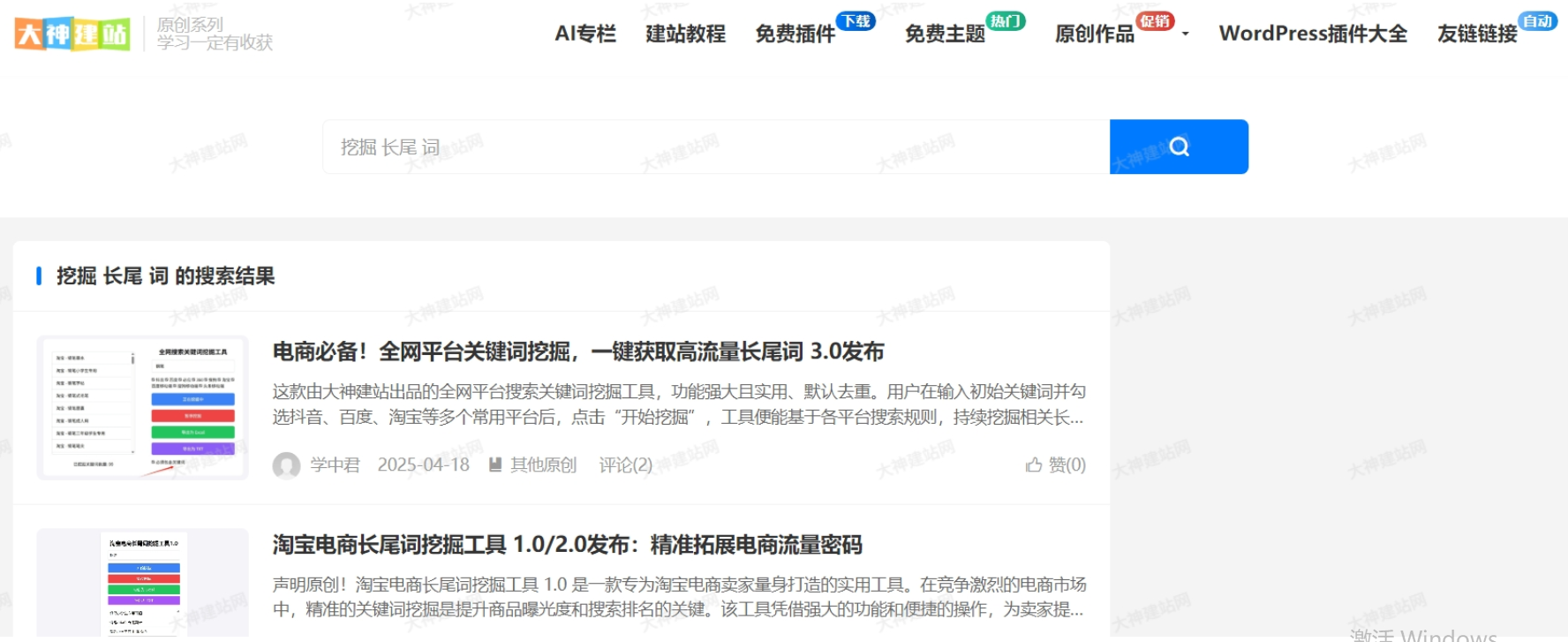Click the 促销 badge on 原创作品
Screen dimensions: 1568x642
pyautogui.click(x=1155, y=21)
